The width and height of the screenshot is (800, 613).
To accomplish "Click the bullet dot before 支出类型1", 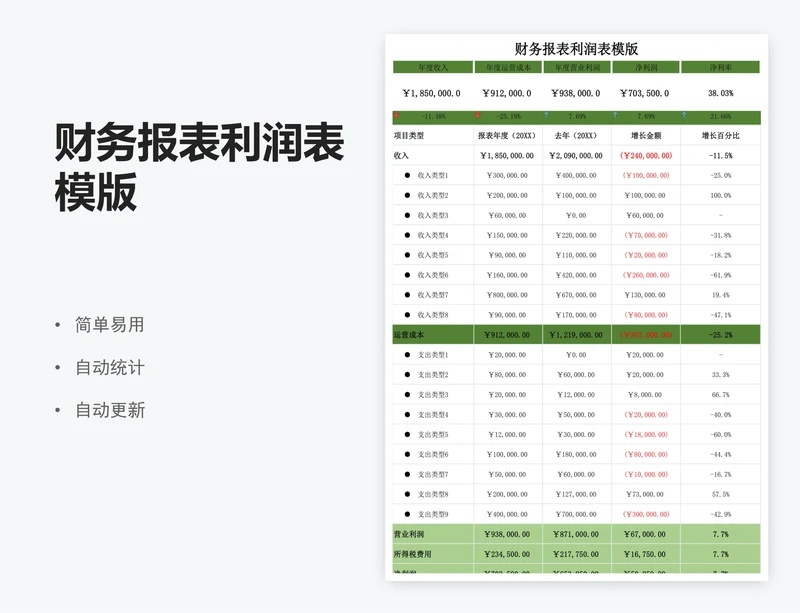I will [x=407, y=354].
